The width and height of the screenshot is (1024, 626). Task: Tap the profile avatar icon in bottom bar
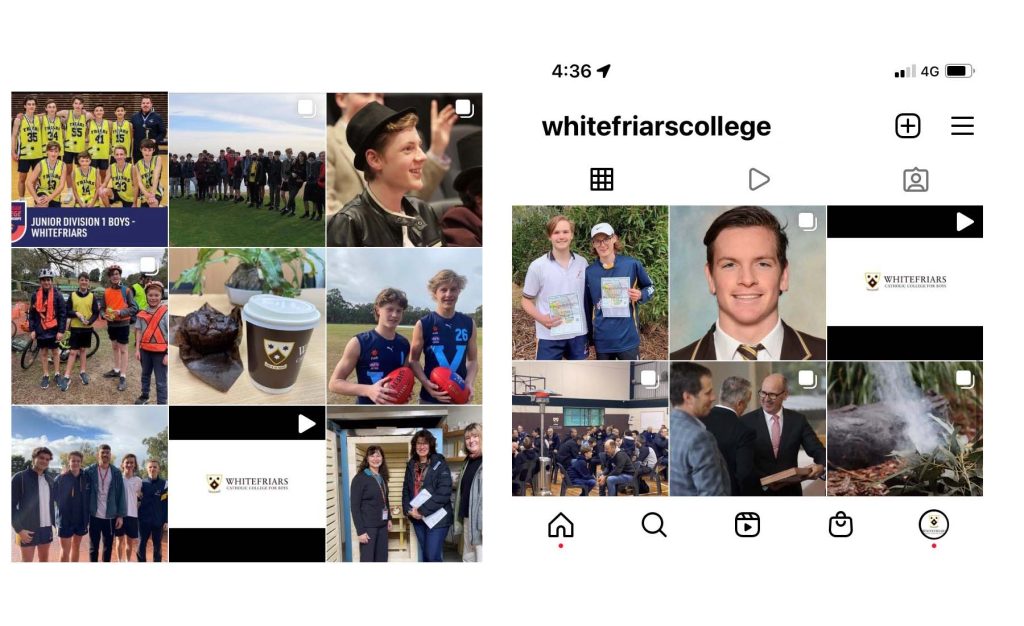pos(933,524)
